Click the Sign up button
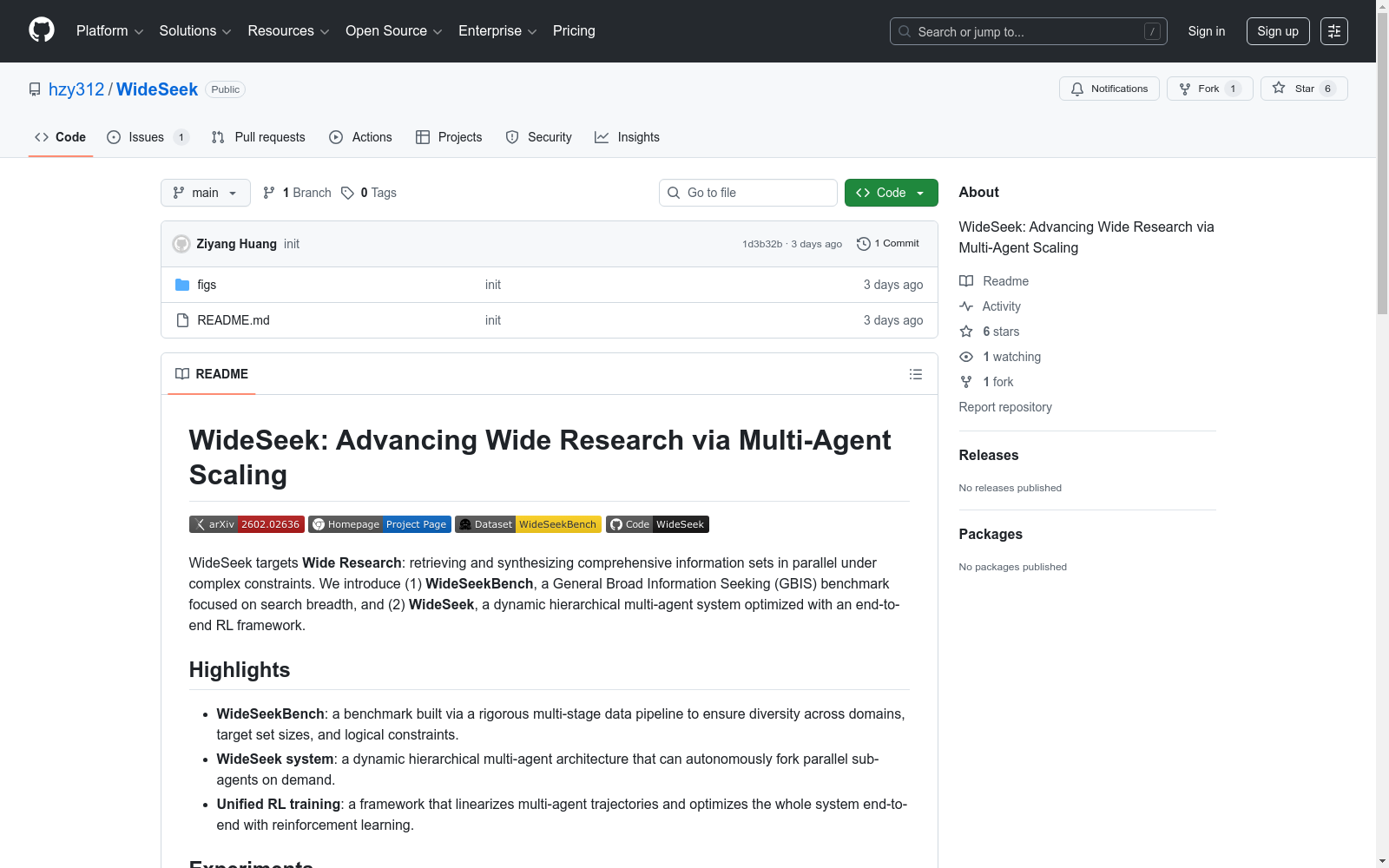The image size is (1389, 868). 1278,31
